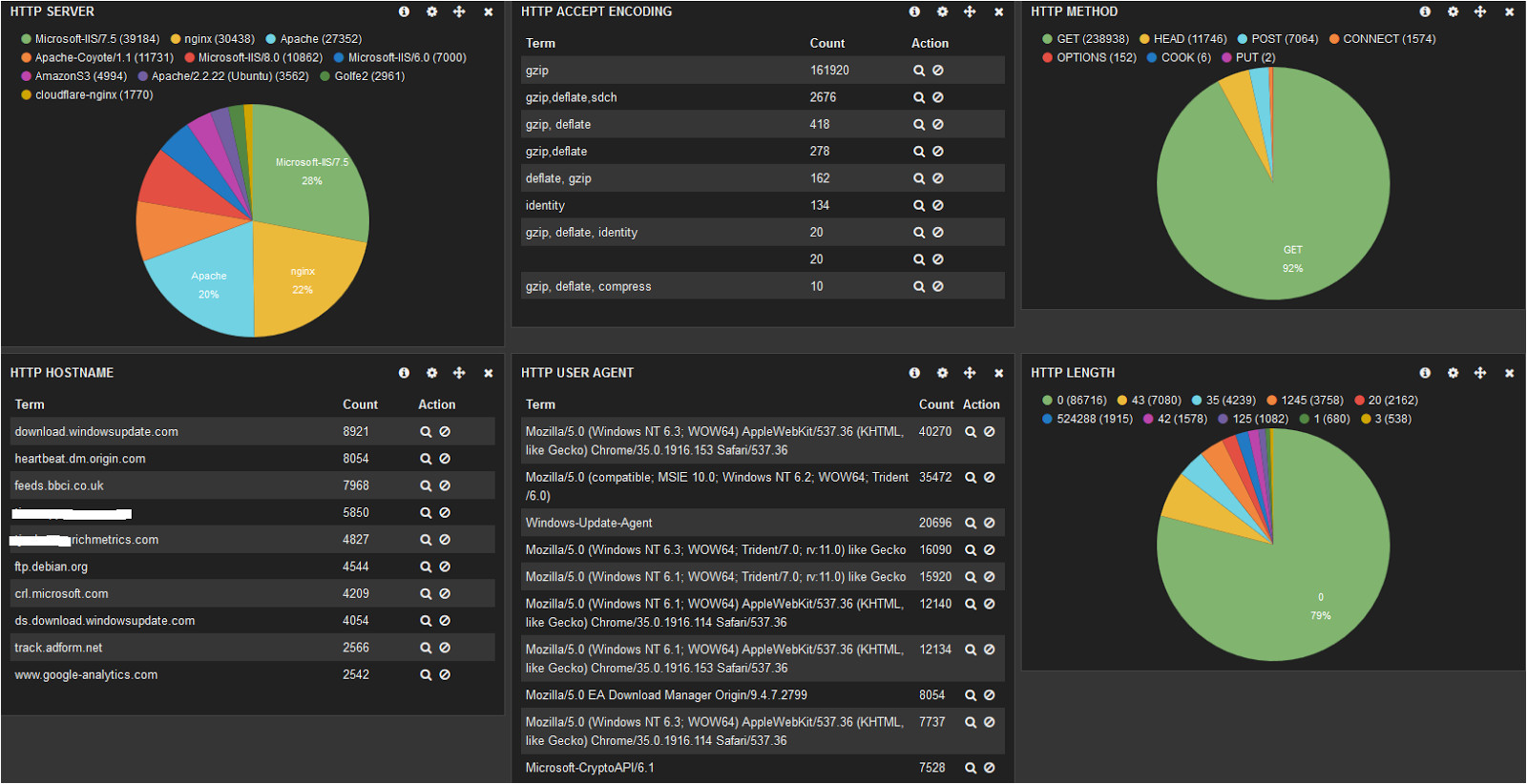The width and height of the screenshot is (1527, 784).
Task: Toggle 524288 (1915) length legend entry
Action: (1088, 419)
